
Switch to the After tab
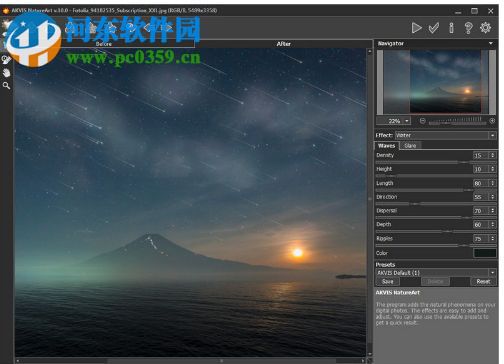(283, 44)
